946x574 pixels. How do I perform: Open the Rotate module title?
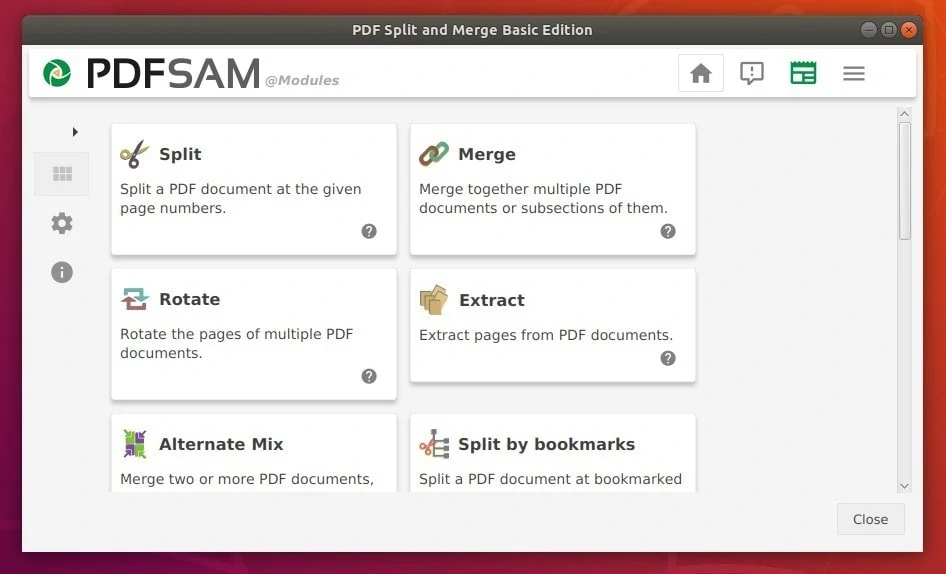(189, 299)
